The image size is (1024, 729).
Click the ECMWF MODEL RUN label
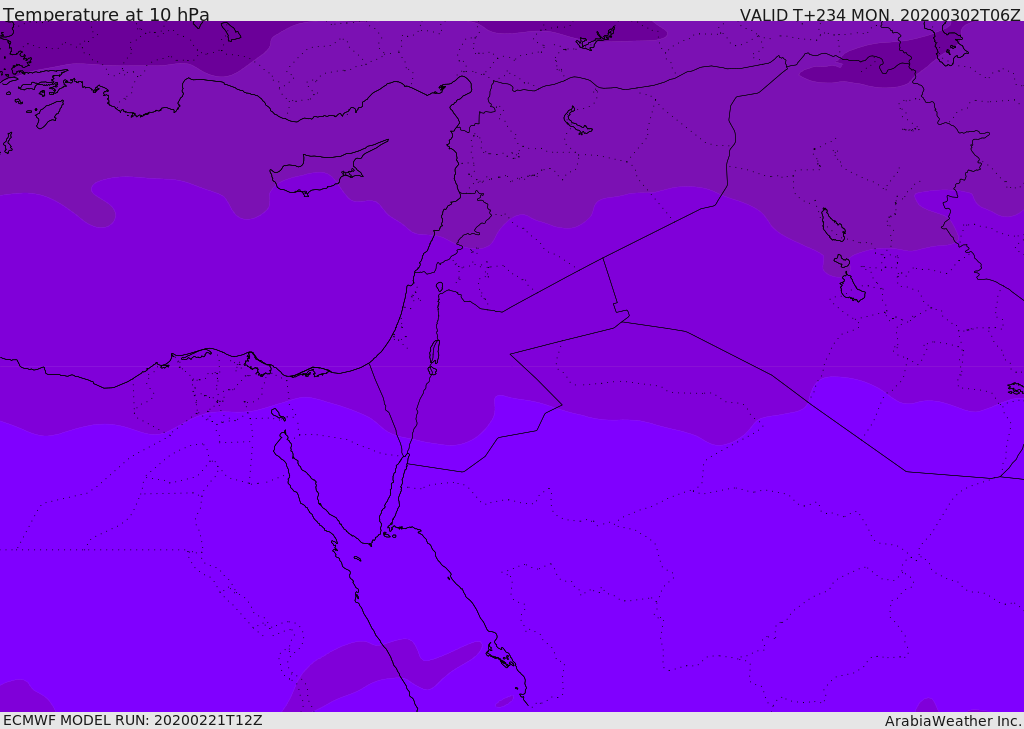tap(132, 720)
